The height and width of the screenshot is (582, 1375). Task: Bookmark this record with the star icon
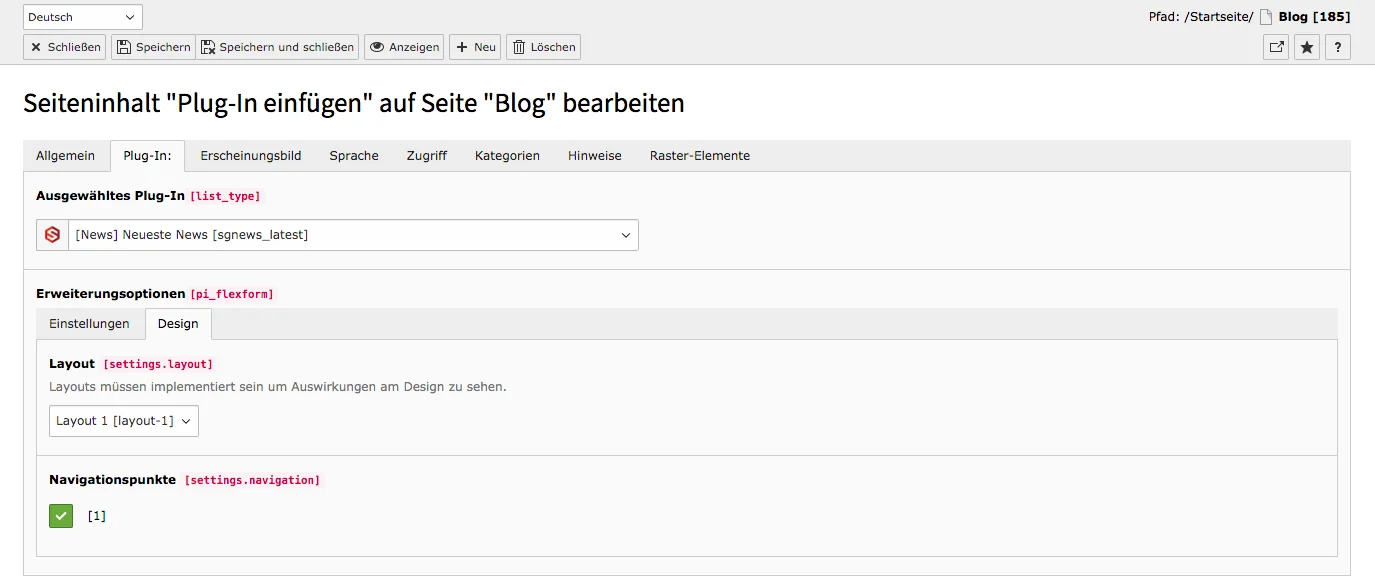(1306, 46)
